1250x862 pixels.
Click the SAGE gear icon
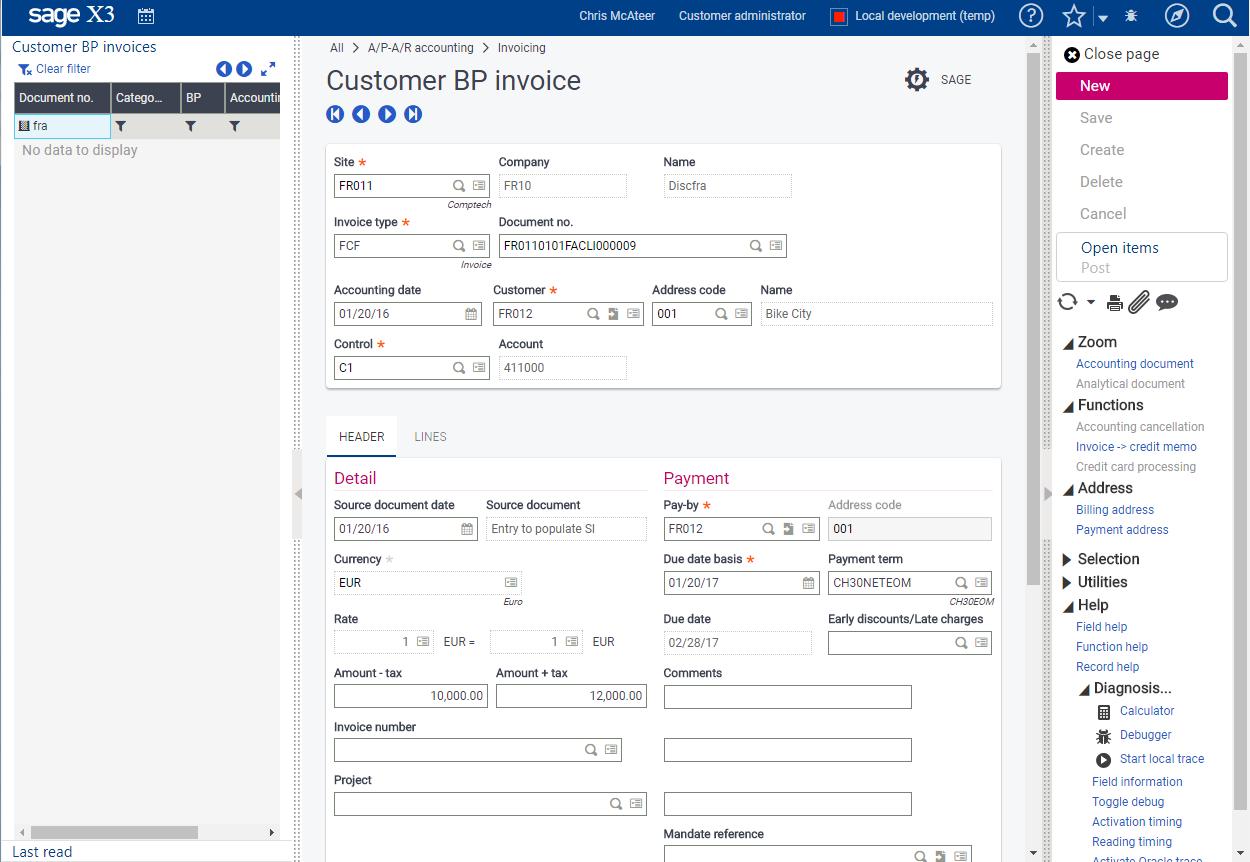coord(917,80)
